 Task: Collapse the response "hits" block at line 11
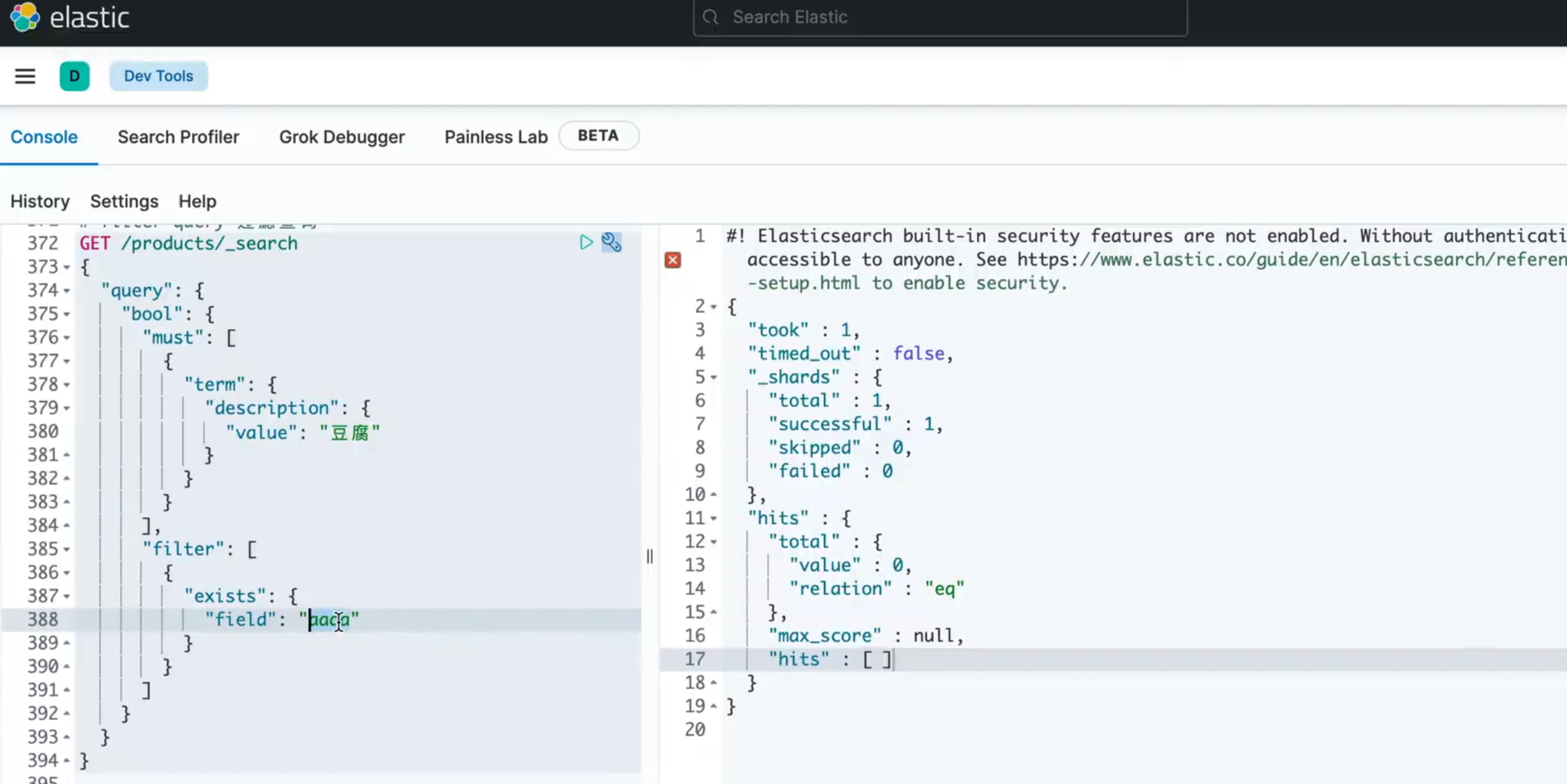tap(714, 519)
